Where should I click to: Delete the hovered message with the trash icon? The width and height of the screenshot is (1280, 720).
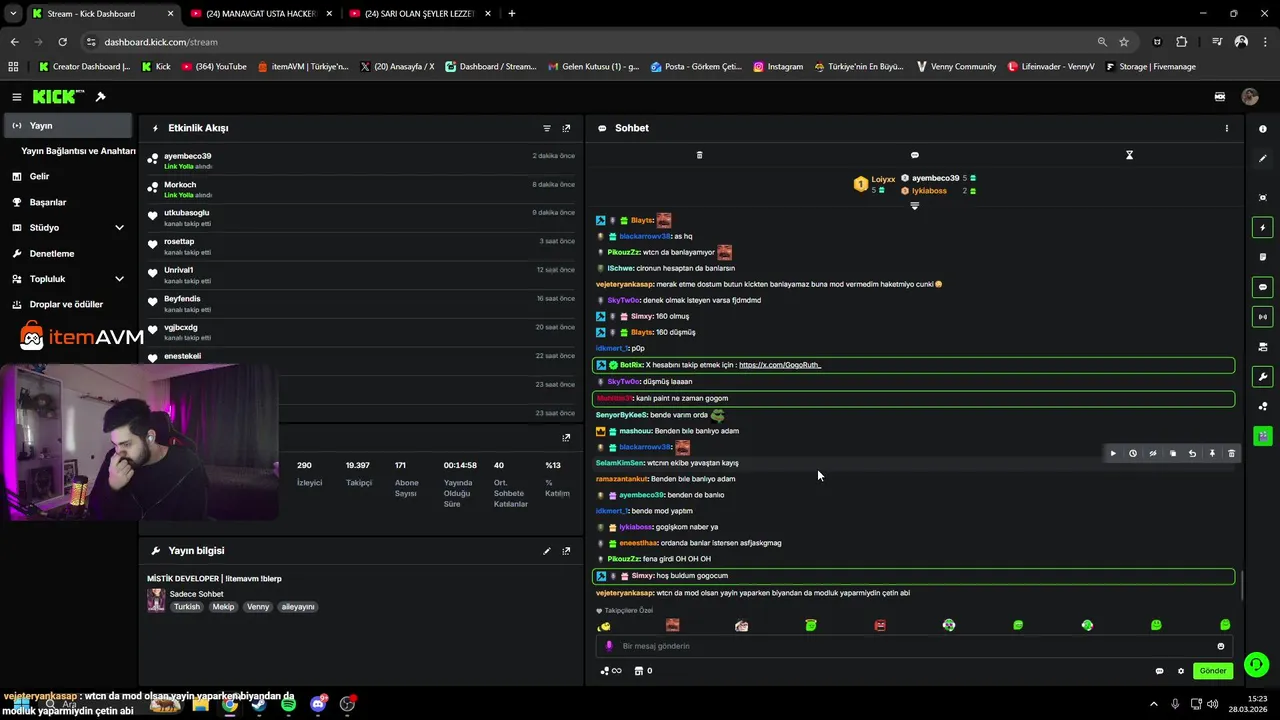(x=1231, y=454)
